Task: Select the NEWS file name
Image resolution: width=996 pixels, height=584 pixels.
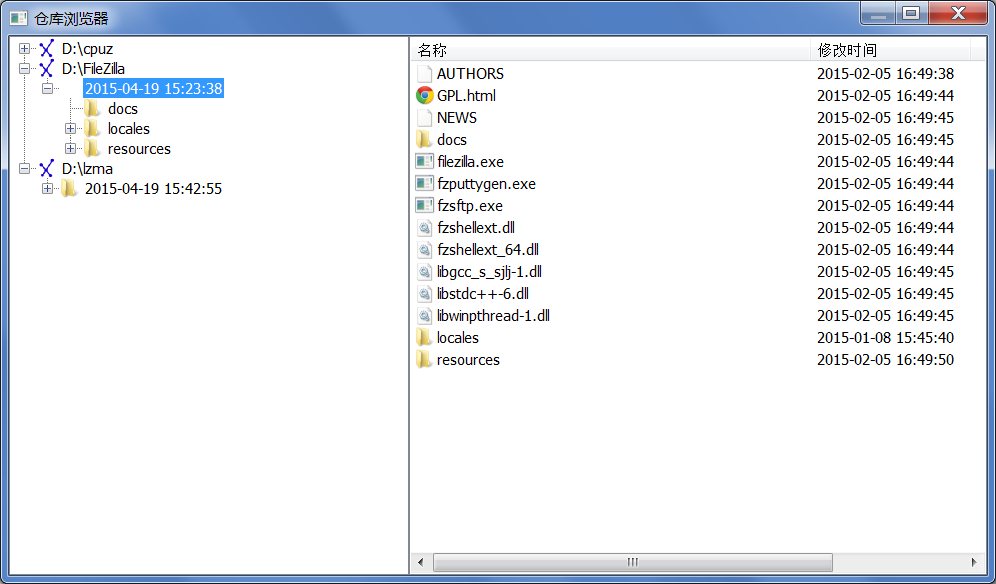Action: coord(457,118)
